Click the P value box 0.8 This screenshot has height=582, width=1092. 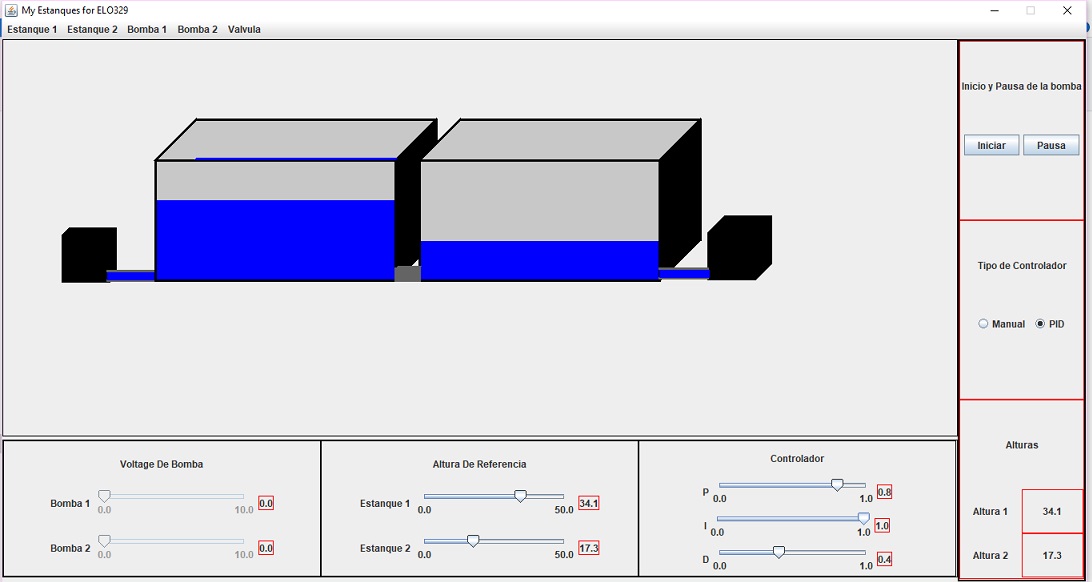pos(884,491)
